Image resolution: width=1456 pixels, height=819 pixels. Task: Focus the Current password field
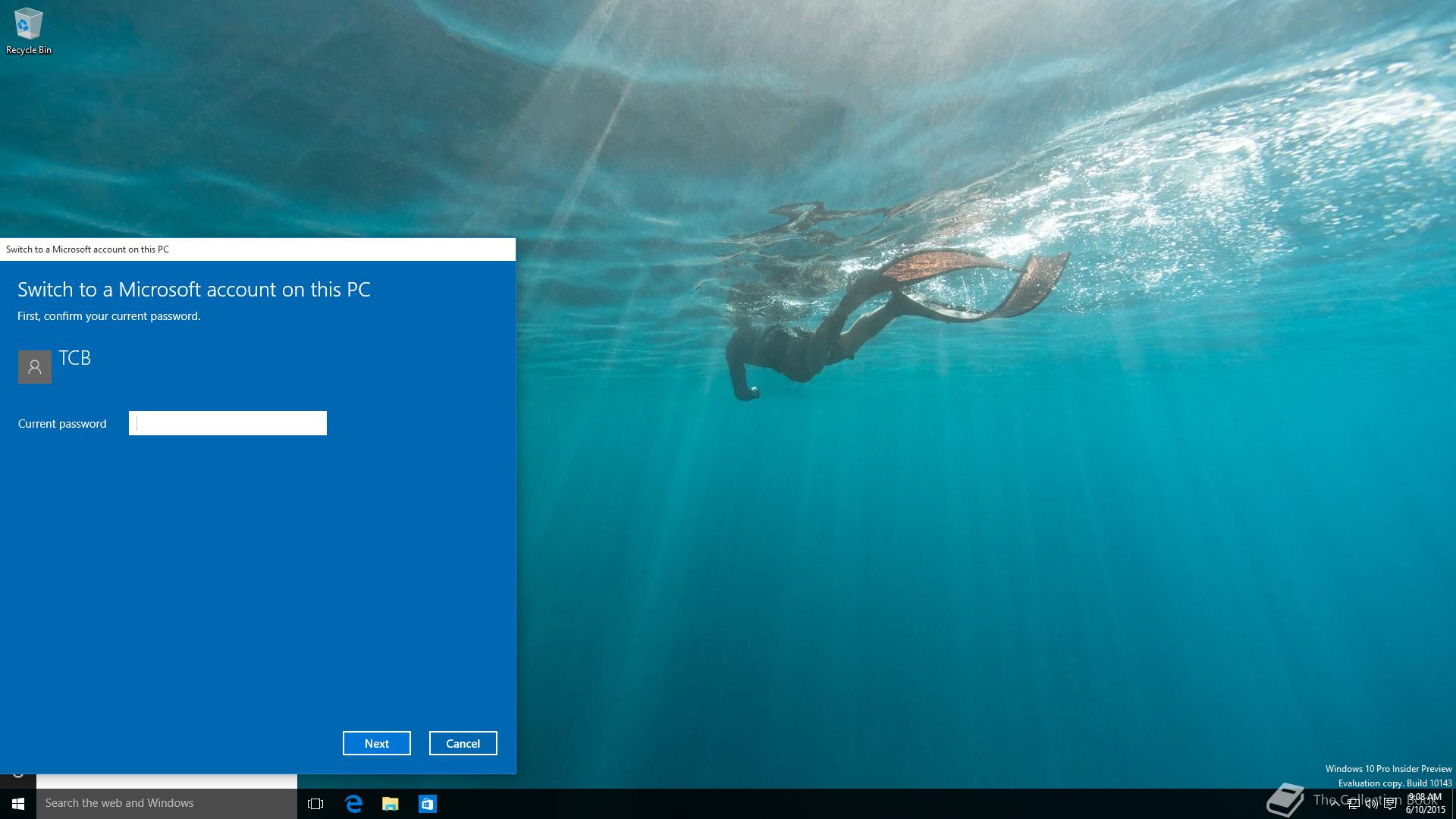[227, 423]
